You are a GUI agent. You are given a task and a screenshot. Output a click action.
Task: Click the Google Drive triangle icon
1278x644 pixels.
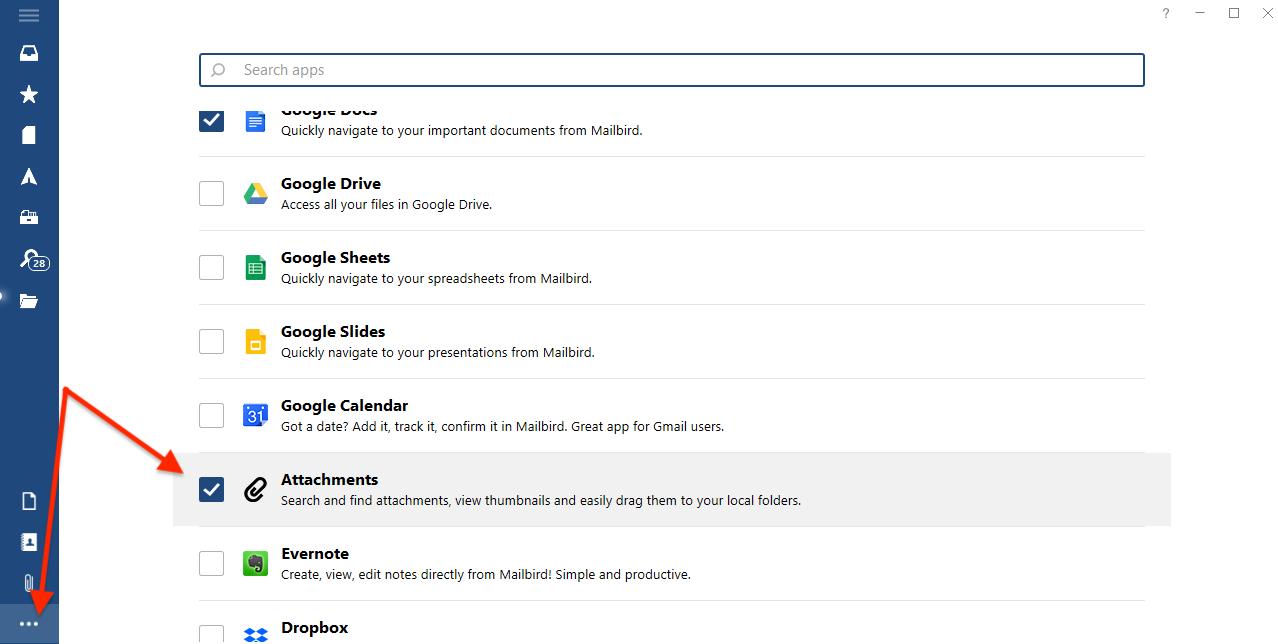[x=255, y=194]
